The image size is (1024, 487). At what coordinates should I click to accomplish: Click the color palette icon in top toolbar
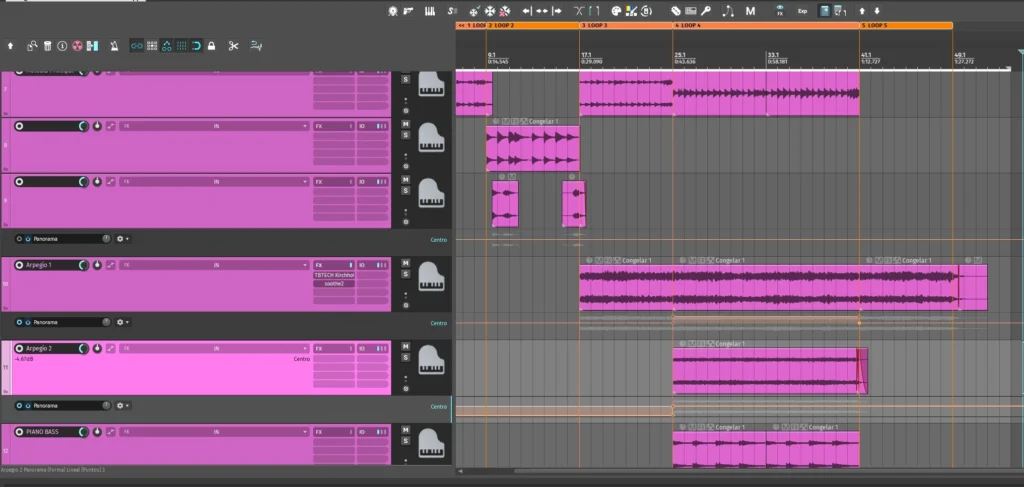click(x=616, y=11)
